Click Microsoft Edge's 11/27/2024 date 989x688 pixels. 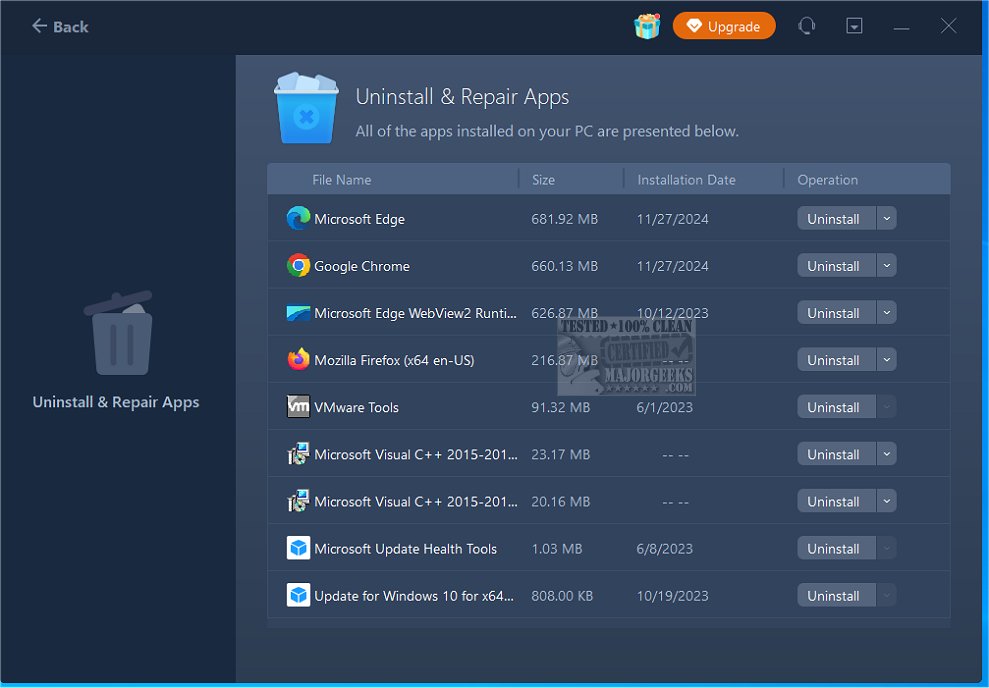tap(672, 219)
